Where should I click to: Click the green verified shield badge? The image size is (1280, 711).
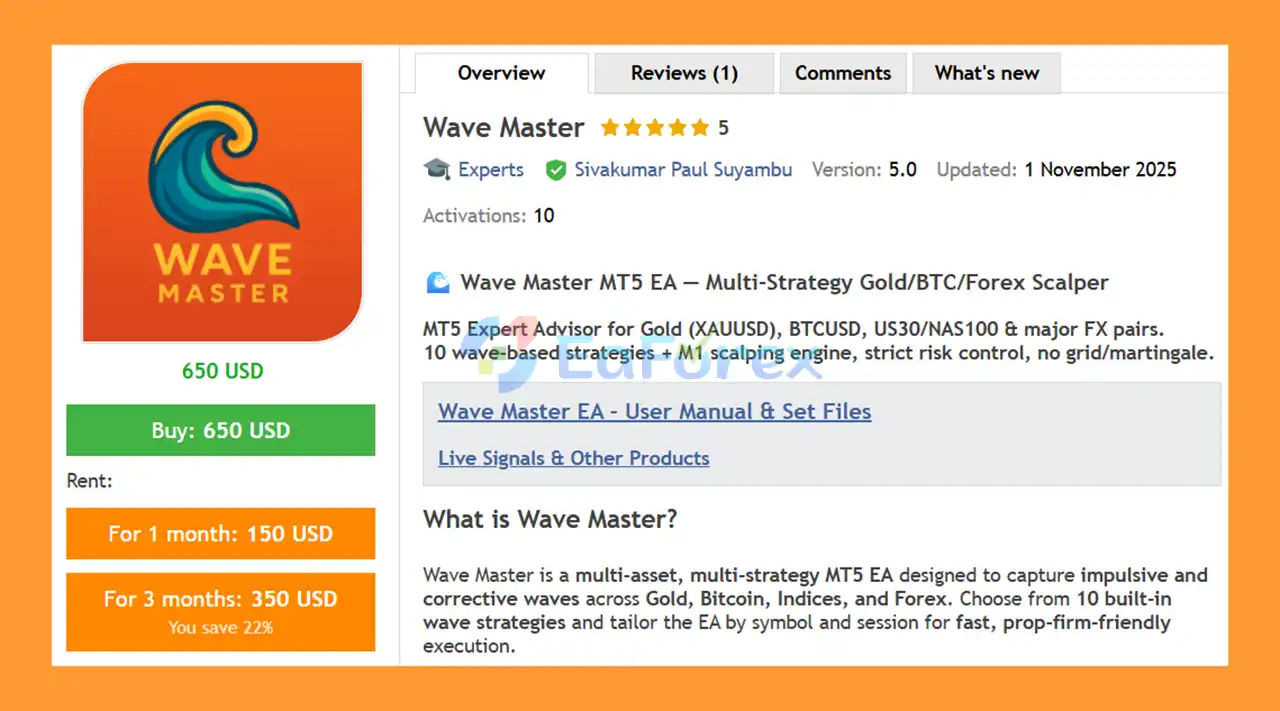pos(556,170)
